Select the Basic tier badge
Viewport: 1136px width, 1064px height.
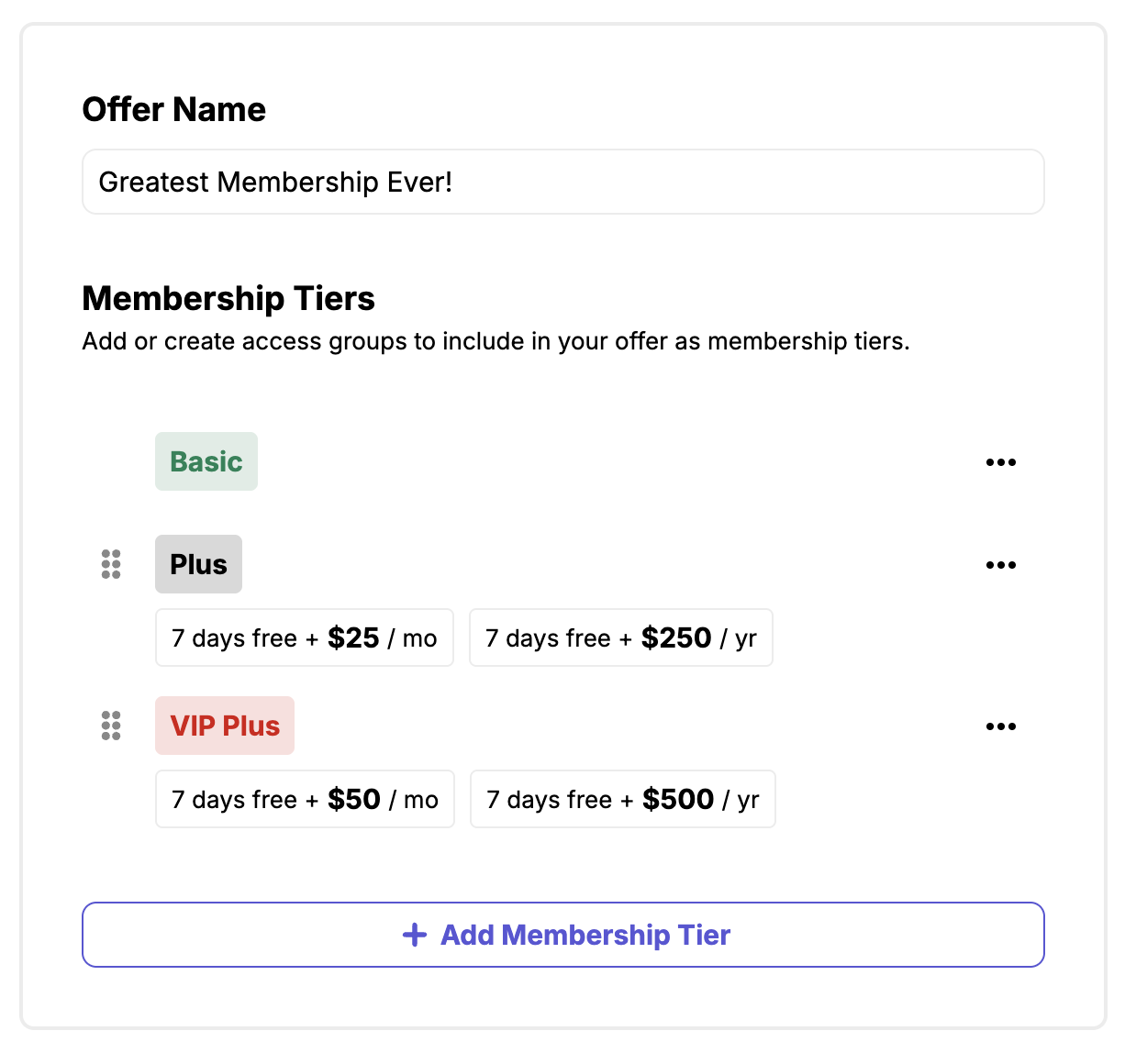pyautogui.click(x=206, y=461)
